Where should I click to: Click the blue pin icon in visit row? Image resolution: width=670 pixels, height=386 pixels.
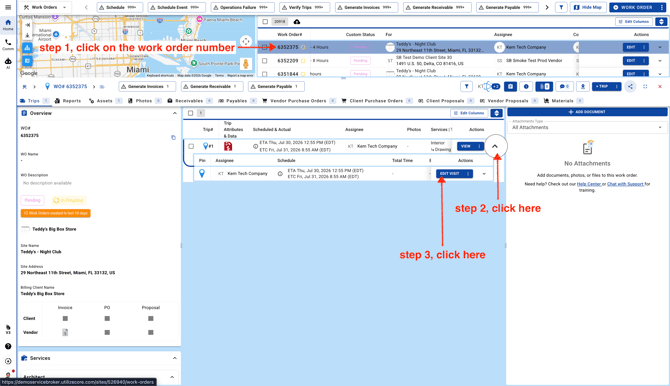pos(202,173)
